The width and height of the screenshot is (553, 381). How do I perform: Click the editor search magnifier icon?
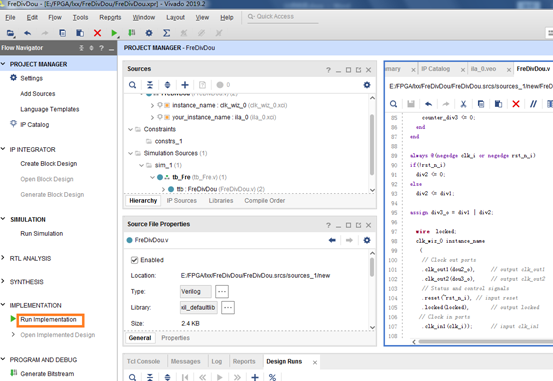[394, 104]
